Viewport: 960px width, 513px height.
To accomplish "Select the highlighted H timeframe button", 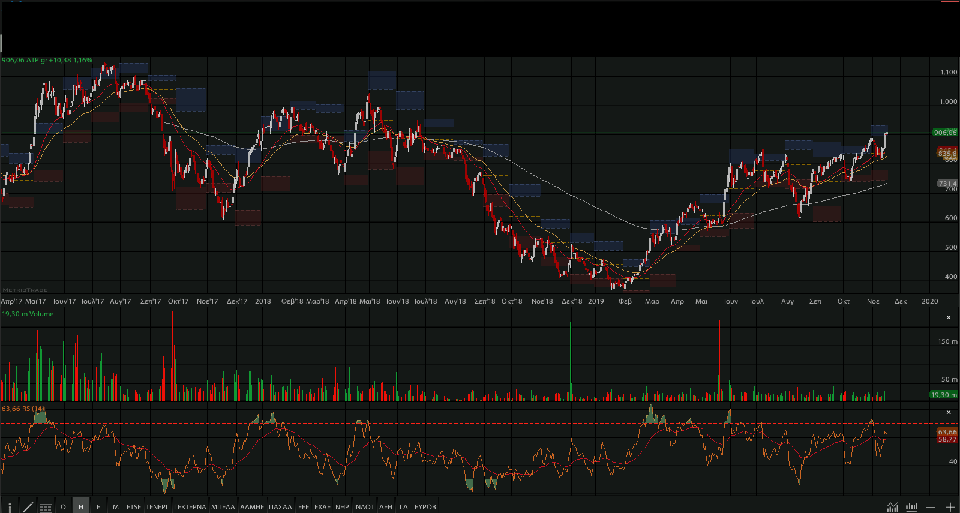I will 81,507.
